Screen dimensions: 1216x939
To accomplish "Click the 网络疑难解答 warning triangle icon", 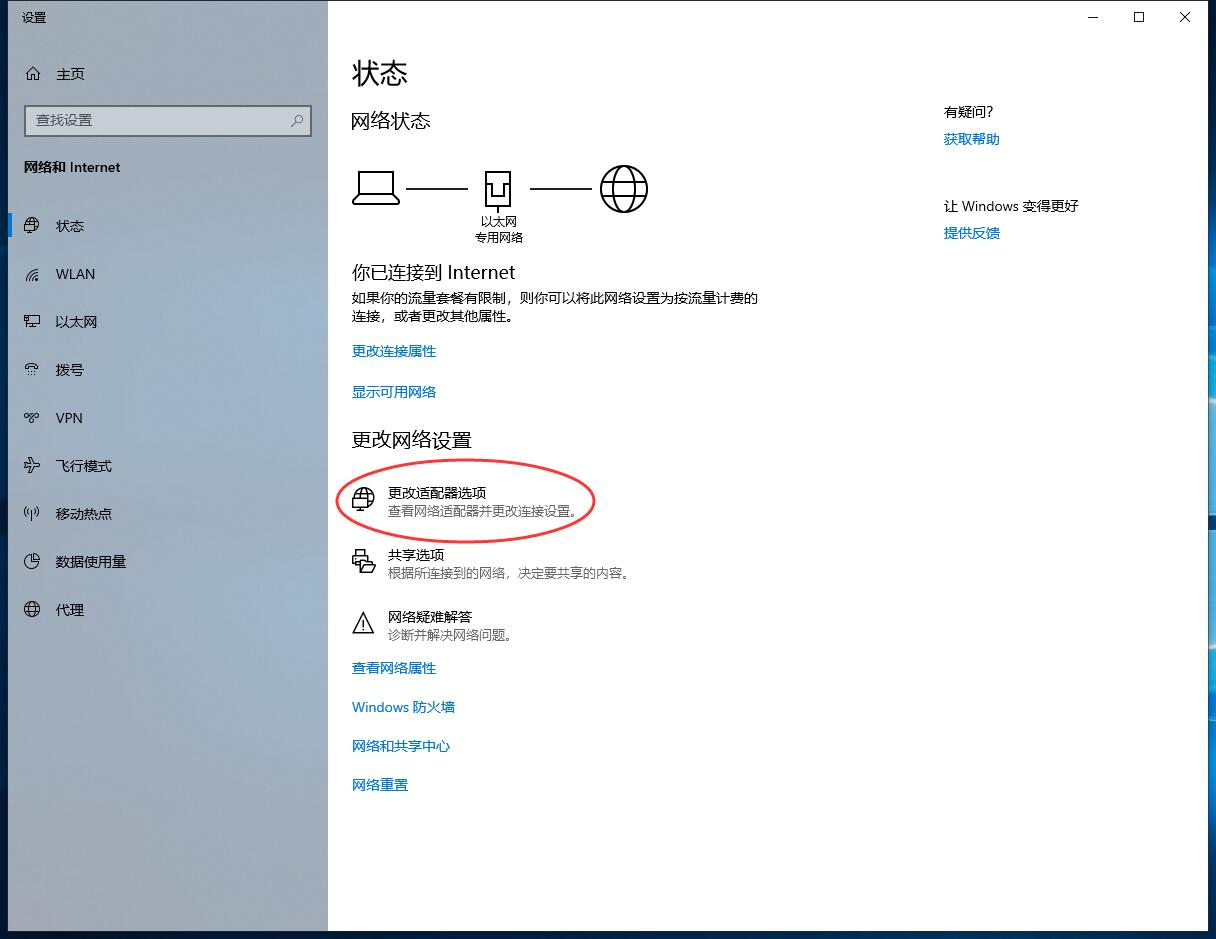I will [363, 624].
